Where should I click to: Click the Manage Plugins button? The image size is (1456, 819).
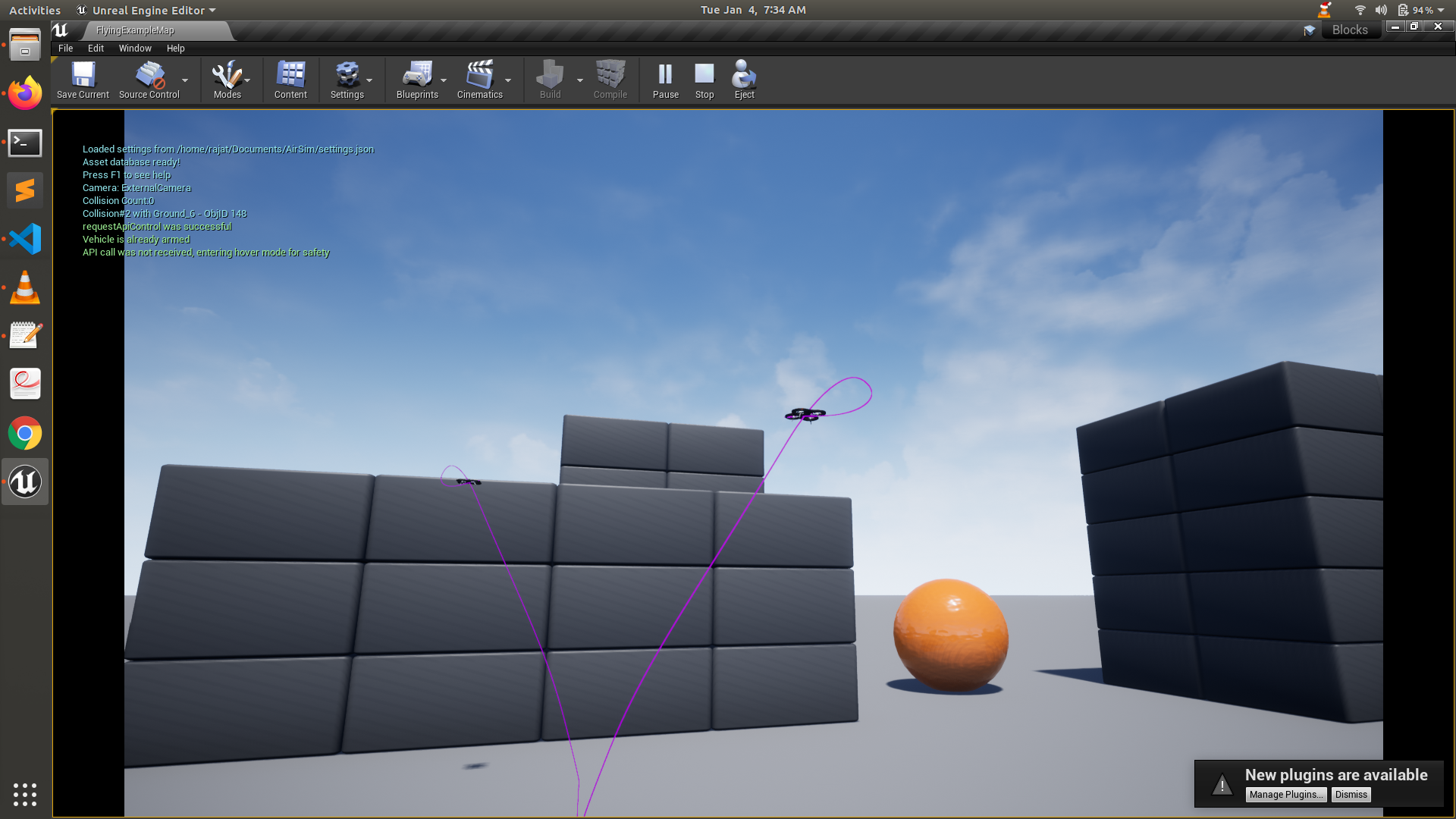(x=1286, y=794)
